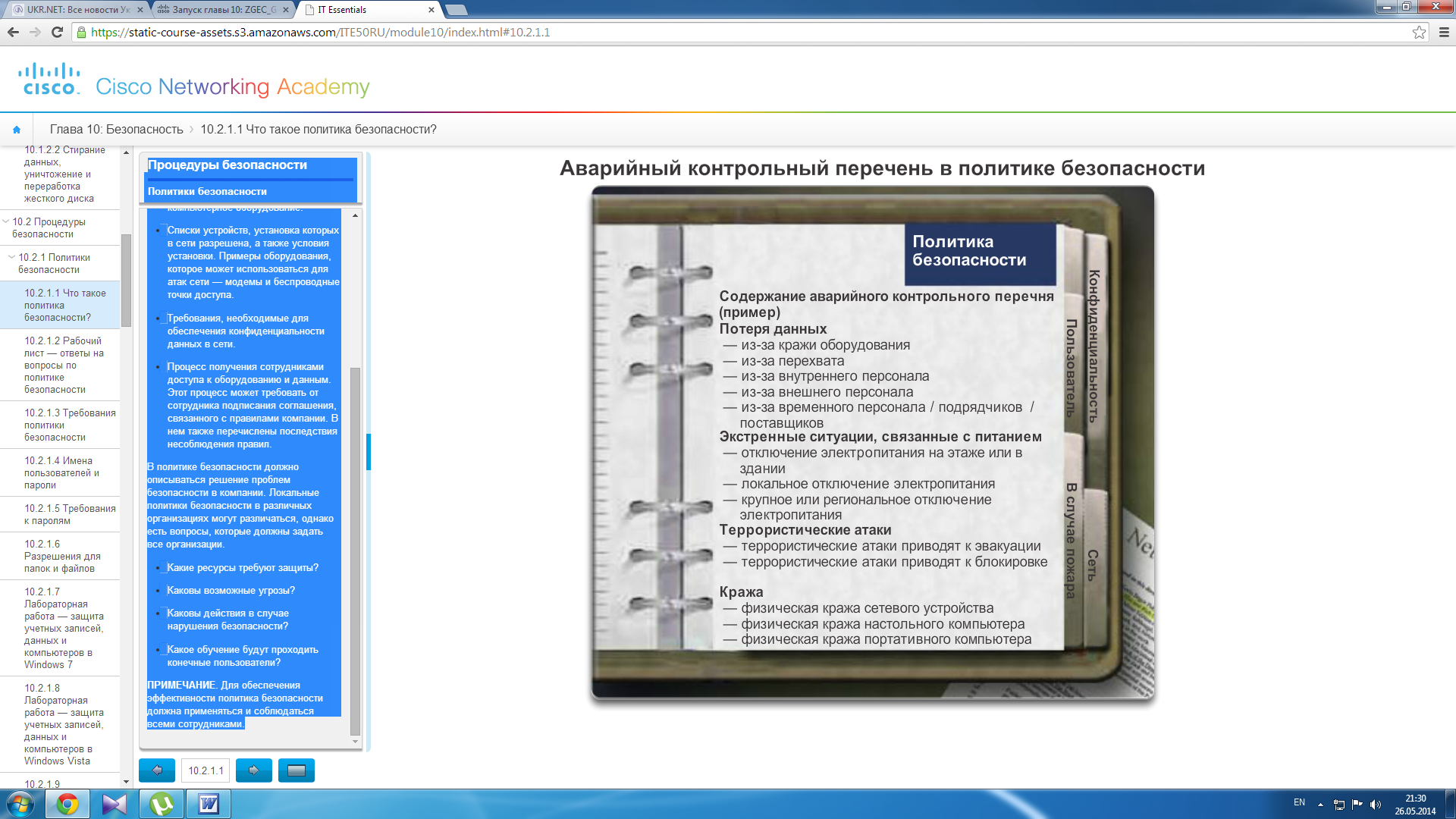The image size is (1456, 819).
Task: Click the Cisco logo
Action: click(49, 80)
